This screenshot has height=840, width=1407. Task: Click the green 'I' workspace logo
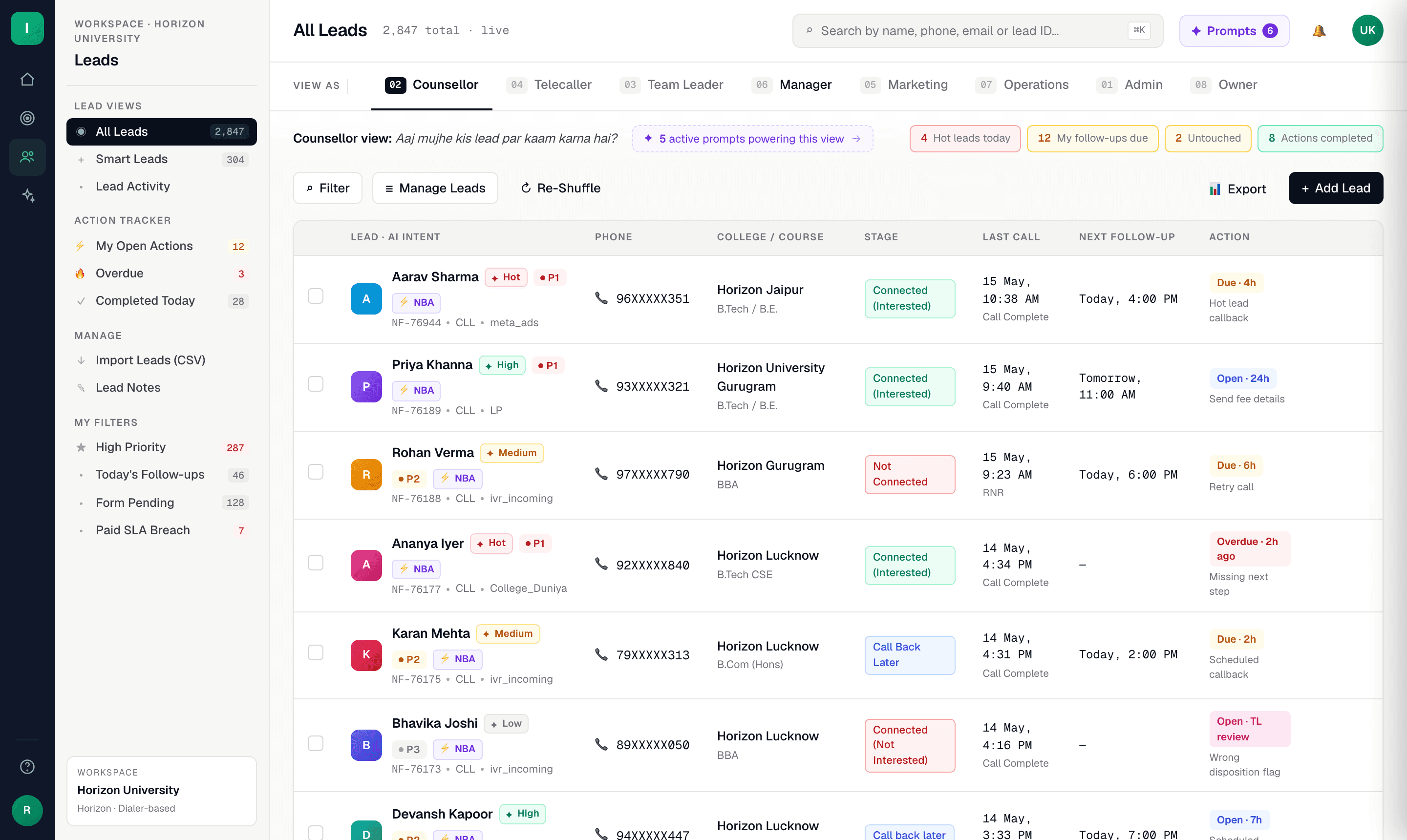[27, 28]
